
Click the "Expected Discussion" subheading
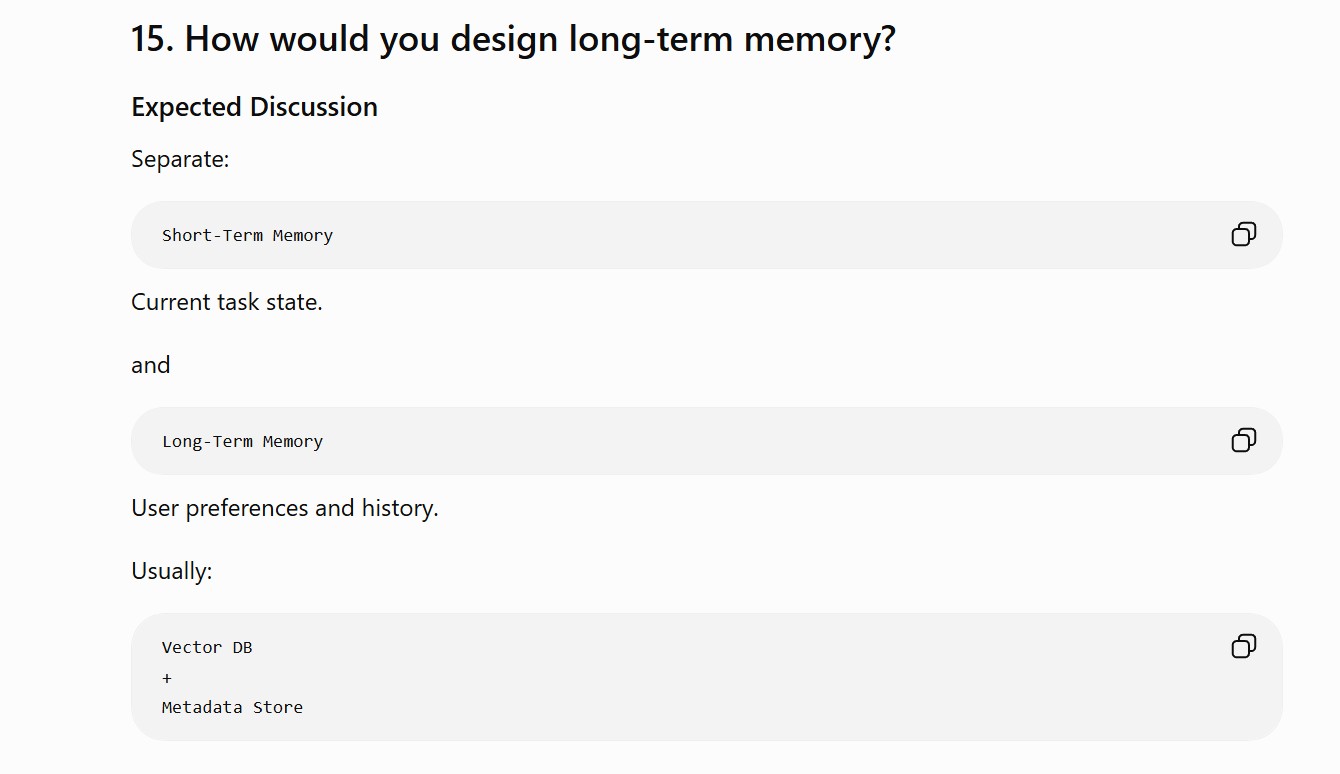(x=254, y=107)
